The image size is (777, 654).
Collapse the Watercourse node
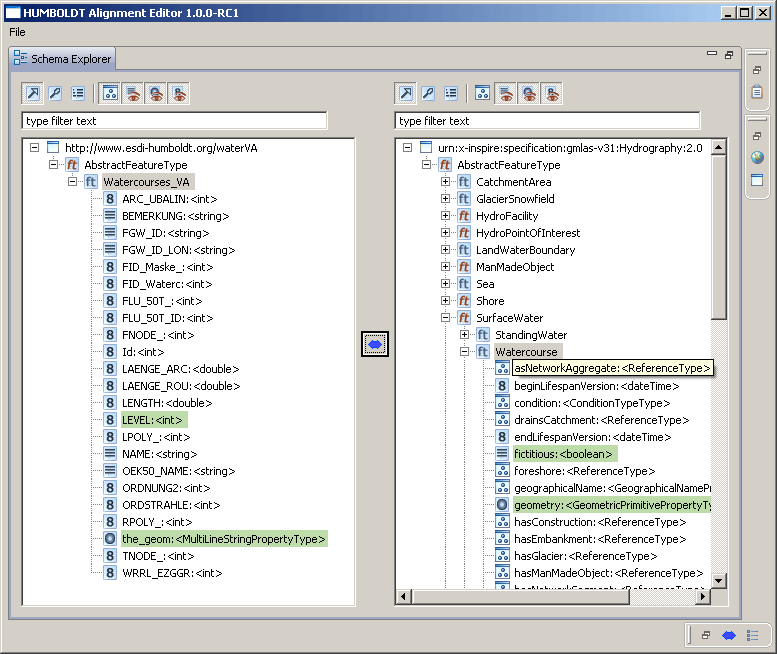[x=464, y=352]
